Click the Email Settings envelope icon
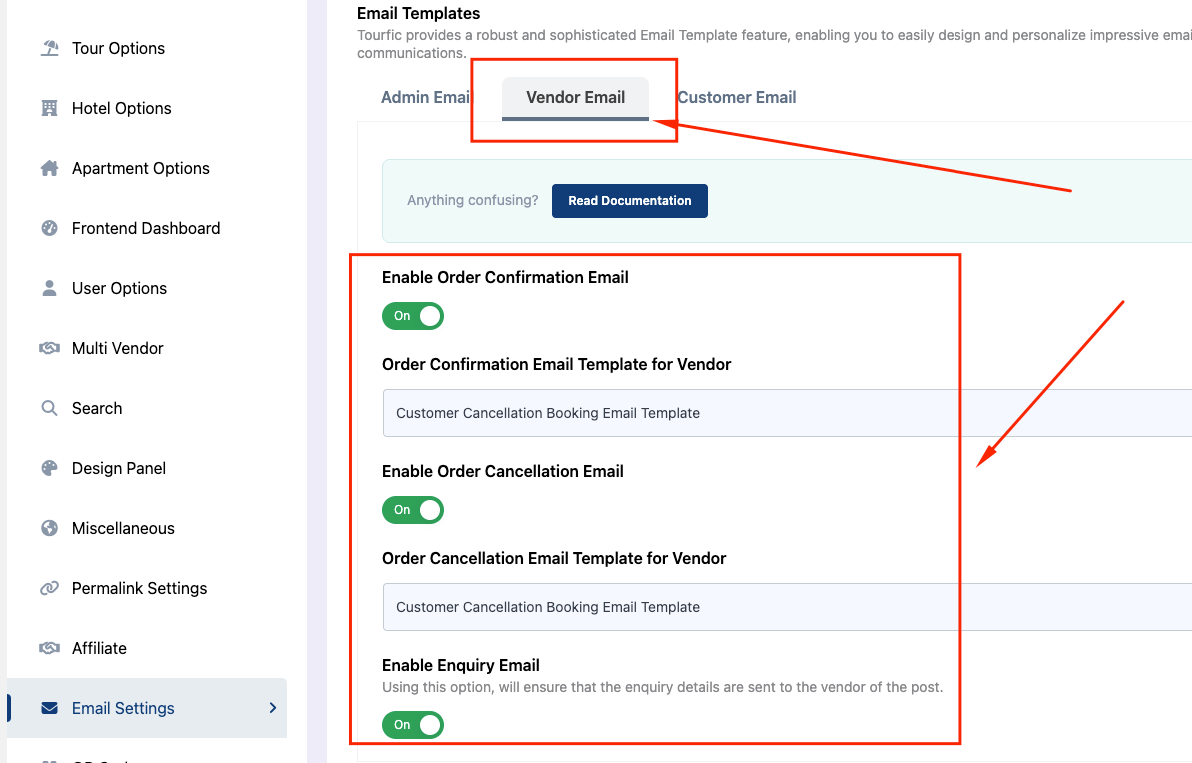Screen dimensions: 1192x763 point(49,707)
